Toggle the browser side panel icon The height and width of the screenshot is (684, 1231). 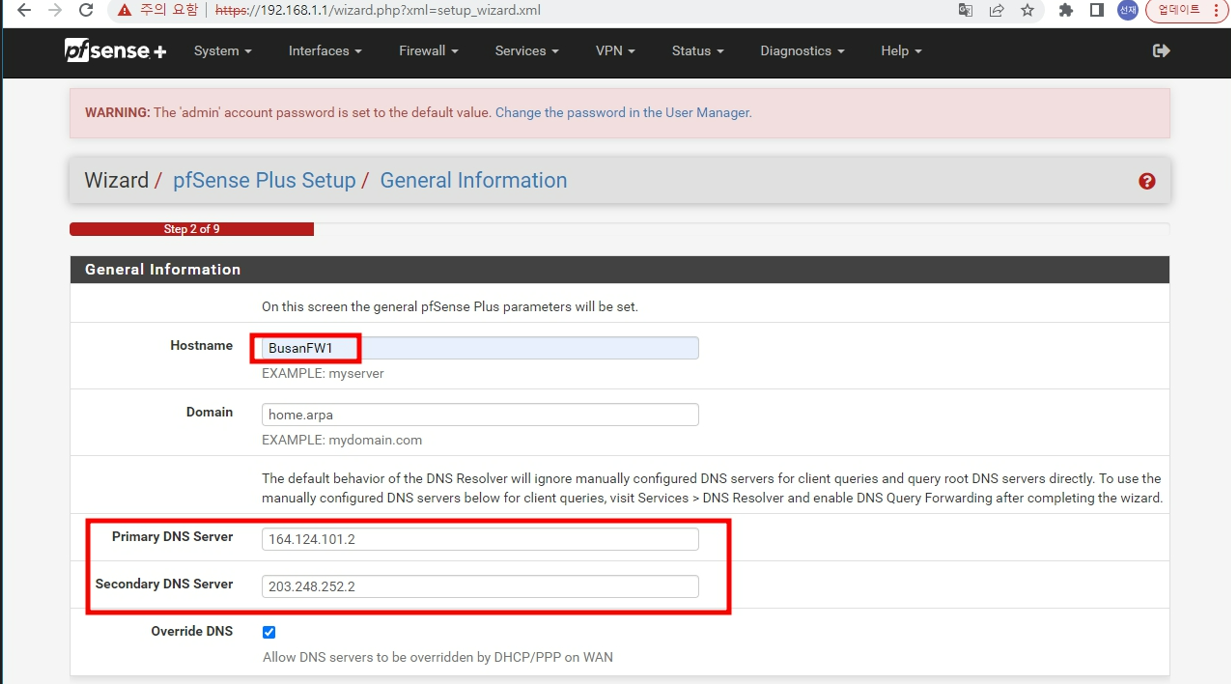click(1097, 10)
